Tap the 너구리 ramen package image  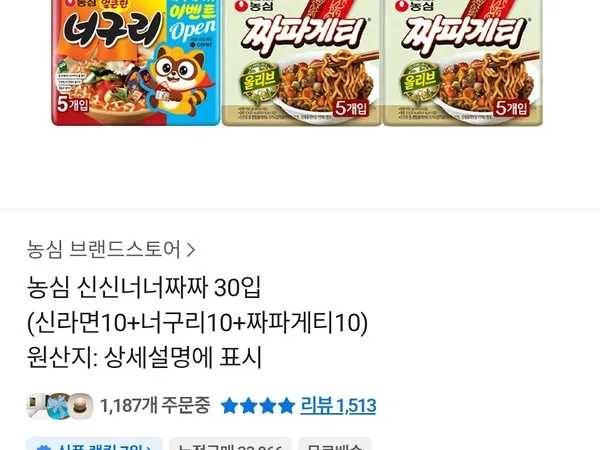(136, 62)
